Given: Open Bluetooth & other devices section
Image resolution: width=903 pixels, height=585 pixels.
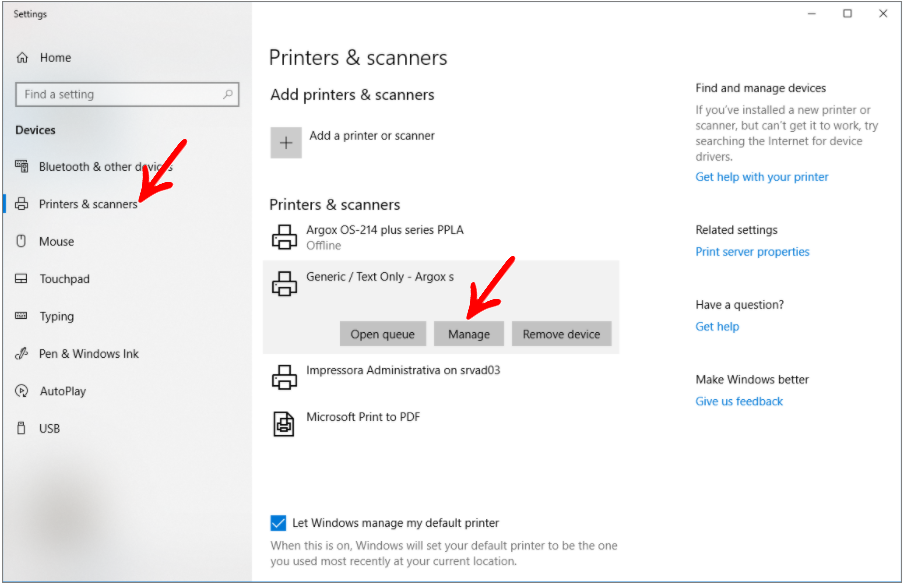Looking at the screenshot, I should (106, 166).
